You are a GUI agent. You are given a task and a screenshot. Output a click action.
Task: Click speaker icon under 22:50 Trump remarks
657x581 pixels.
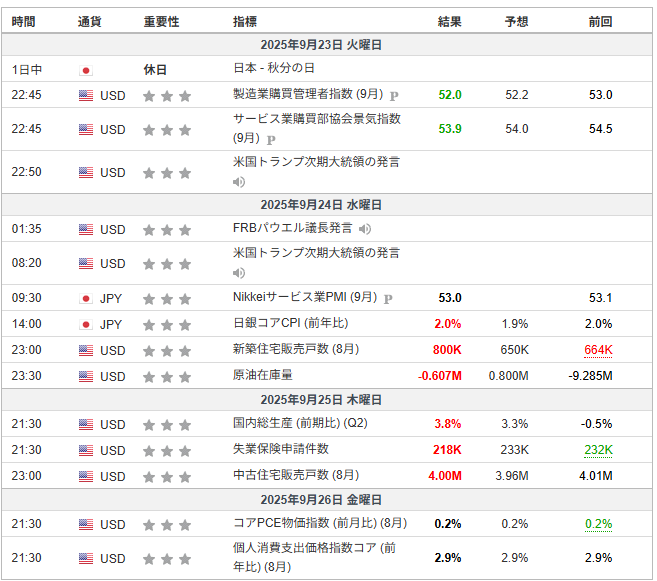[x=239, y=182]
